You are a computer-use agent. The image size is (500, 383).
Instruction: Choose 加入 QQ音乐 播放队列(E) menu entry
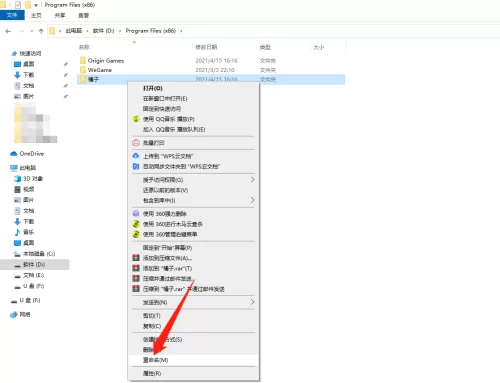coord(174,129)
